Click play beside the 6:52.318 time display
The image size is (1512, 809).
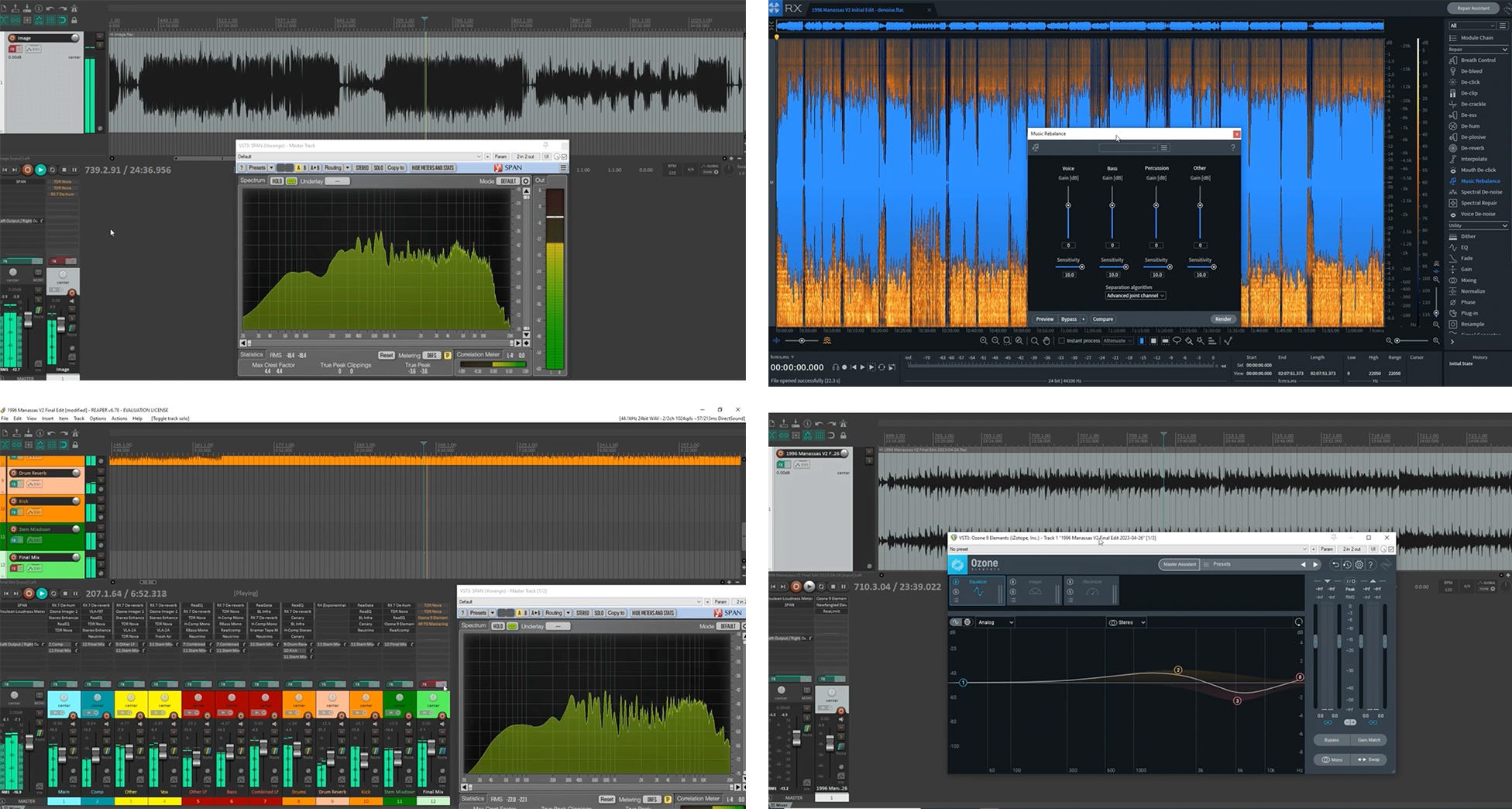42,594
